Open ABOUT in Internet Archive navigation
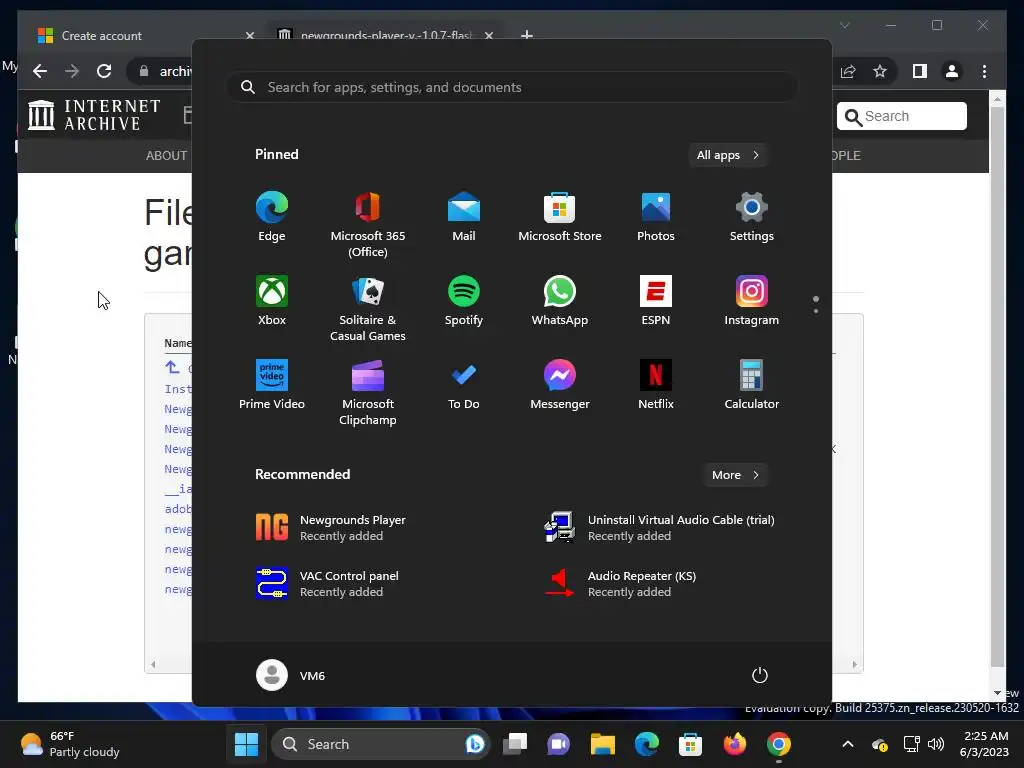Image resolution: width=1024 pixels, height=768 pixels. [x=166, y=155]
